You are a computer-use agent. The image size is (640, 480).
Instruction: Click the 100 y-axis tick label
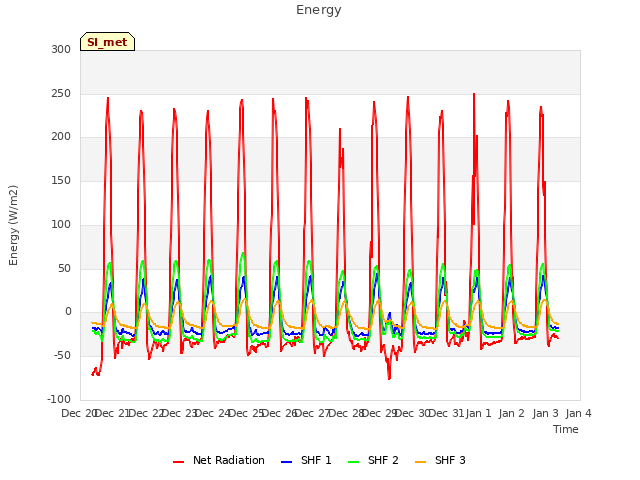pos(61,224)
